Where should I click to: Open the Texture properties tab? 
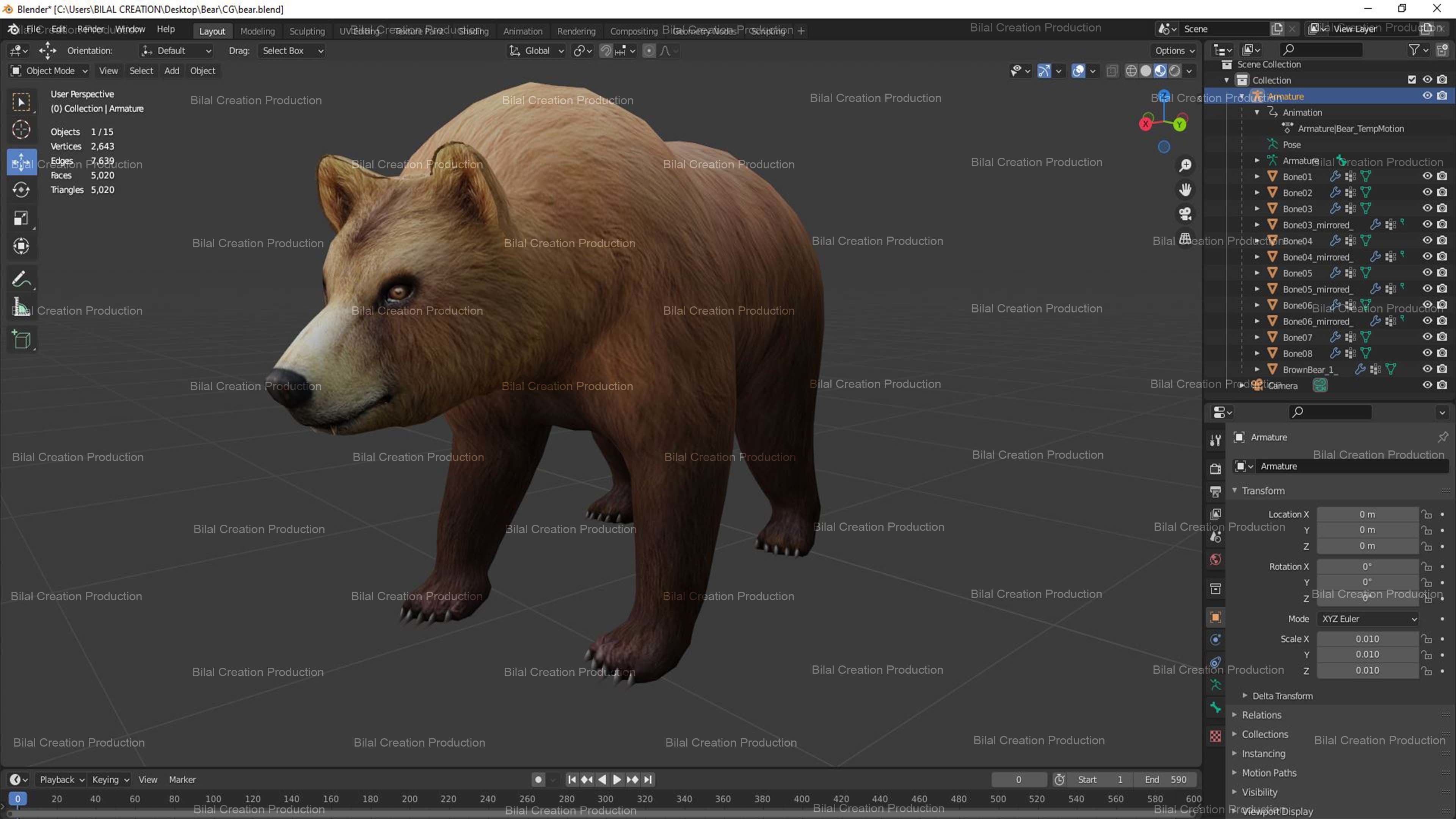pyautogui.click(x=1215, y=736)
